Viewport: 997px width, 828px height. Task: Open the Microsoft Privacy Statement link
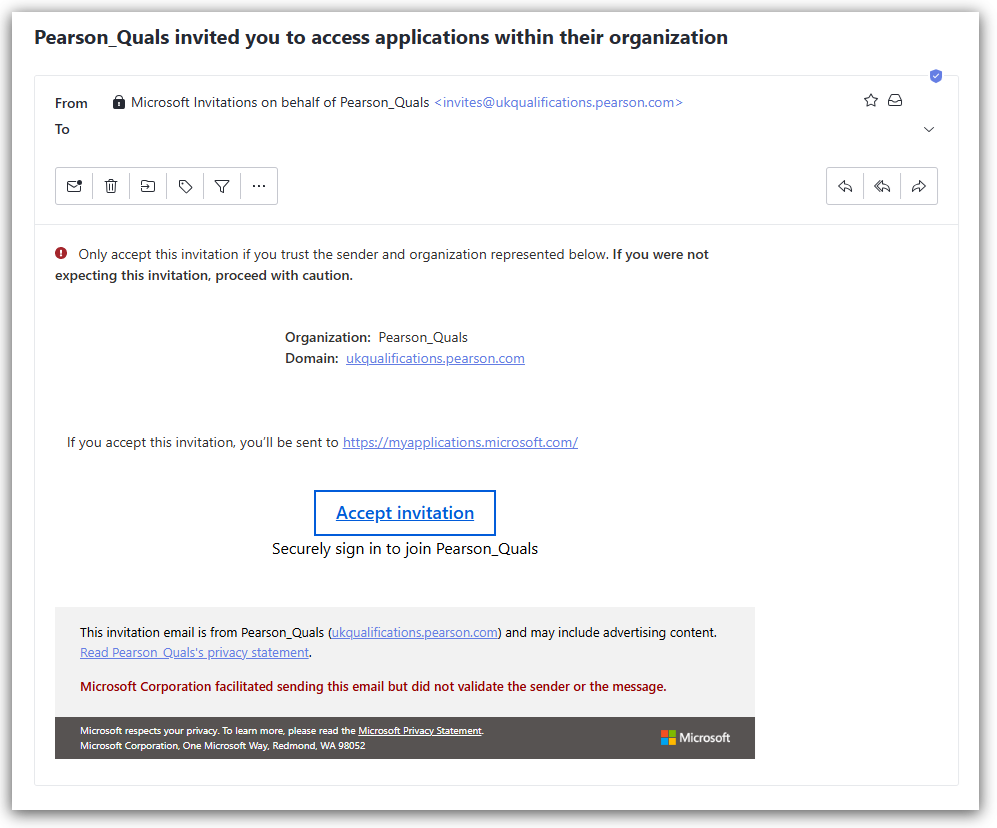click(420, 731)
